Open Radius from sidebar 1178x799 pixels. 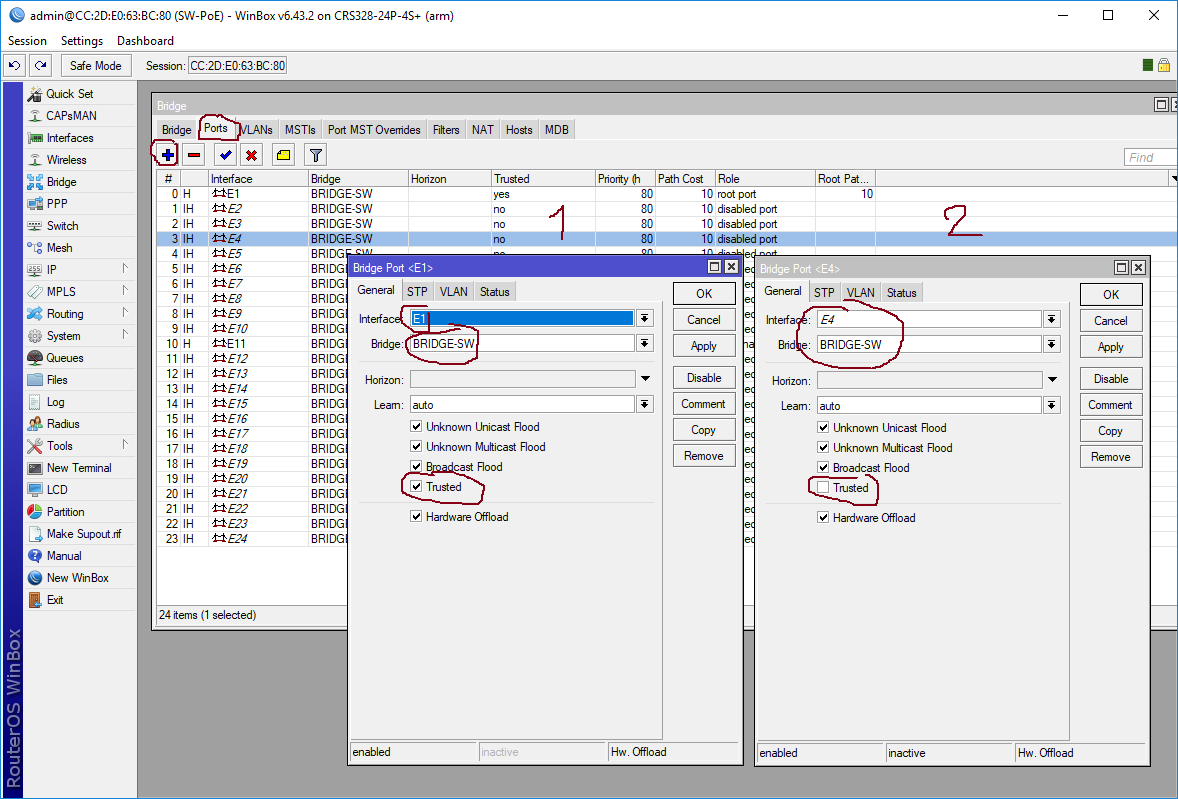(x=63, y=424)
